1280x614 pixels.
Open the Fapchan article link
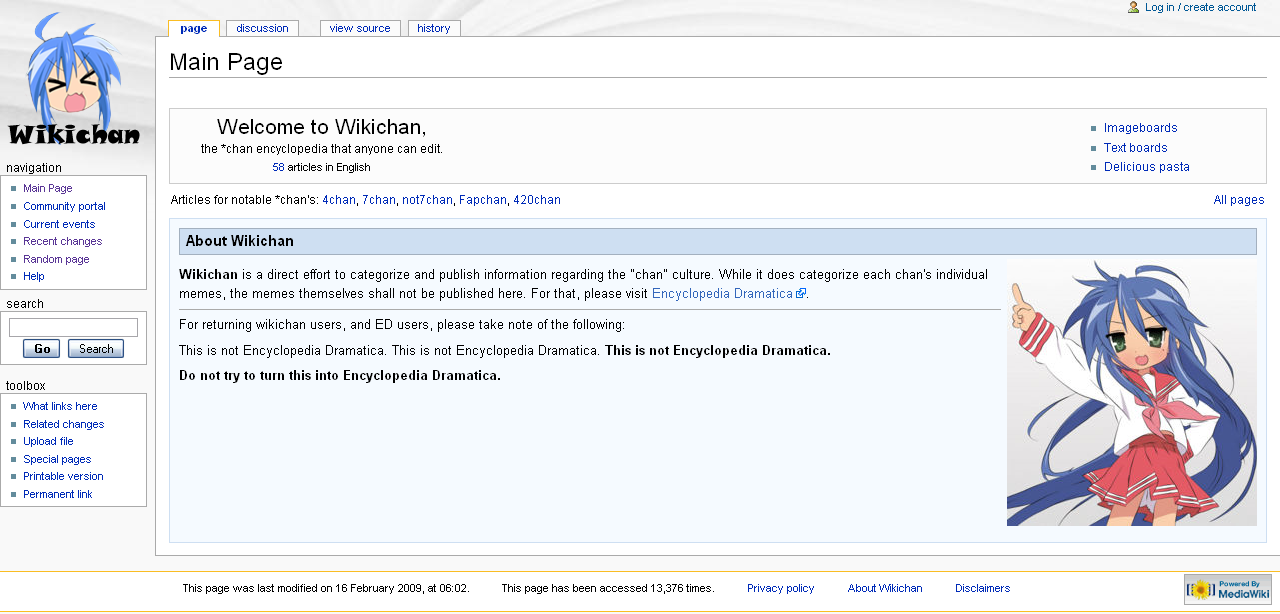pyautogui.click(x=482, y=200)
